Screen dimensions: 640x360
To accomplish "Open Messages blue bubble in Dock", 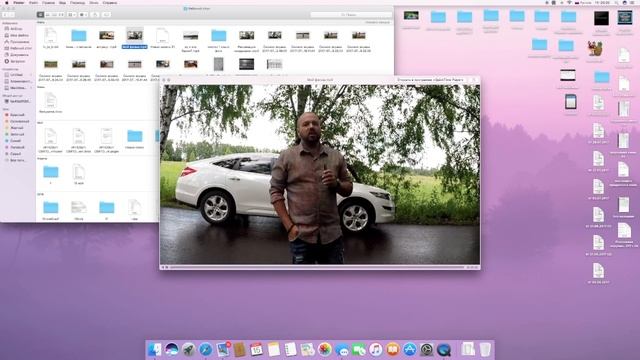I will (342, 349).
